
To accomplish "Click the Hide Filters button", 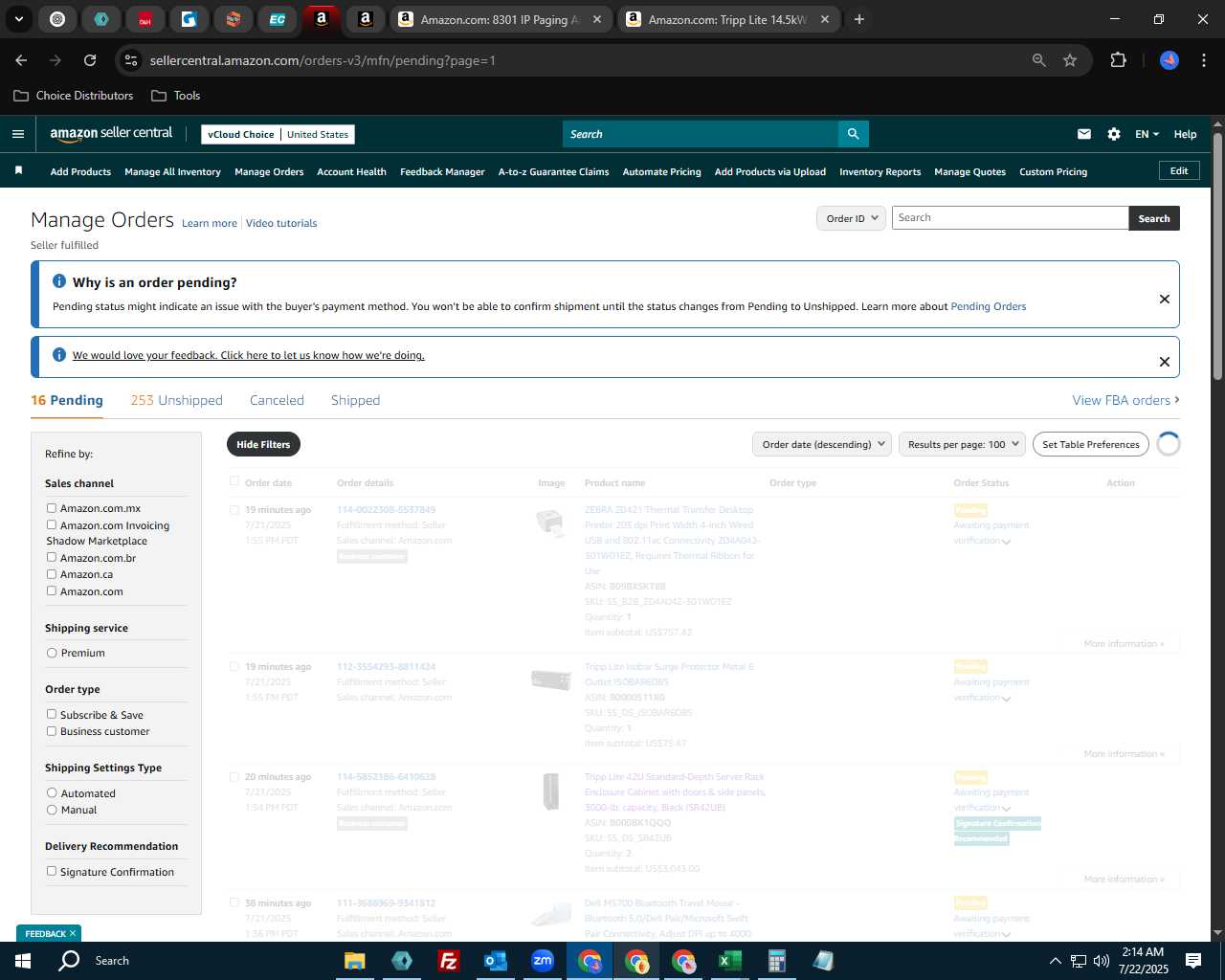I will coord(263,444).
